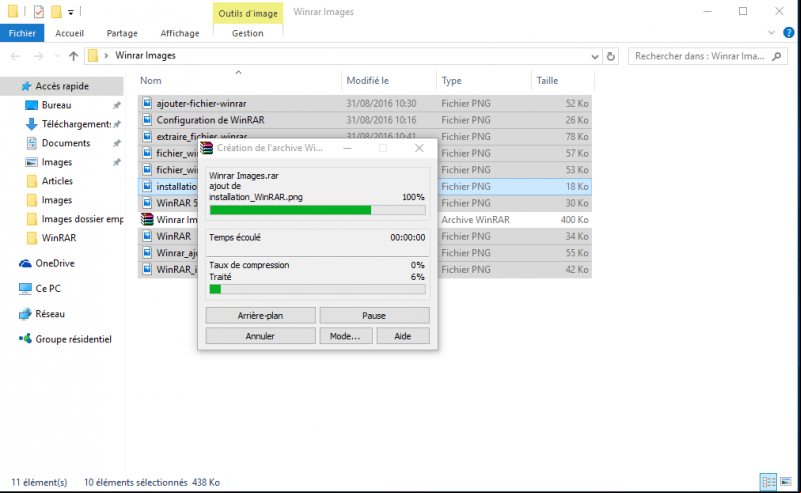Click the Ce PC computer icon
Image resolution: width=801 pixels, height=493 pixels.
(25, 289)
